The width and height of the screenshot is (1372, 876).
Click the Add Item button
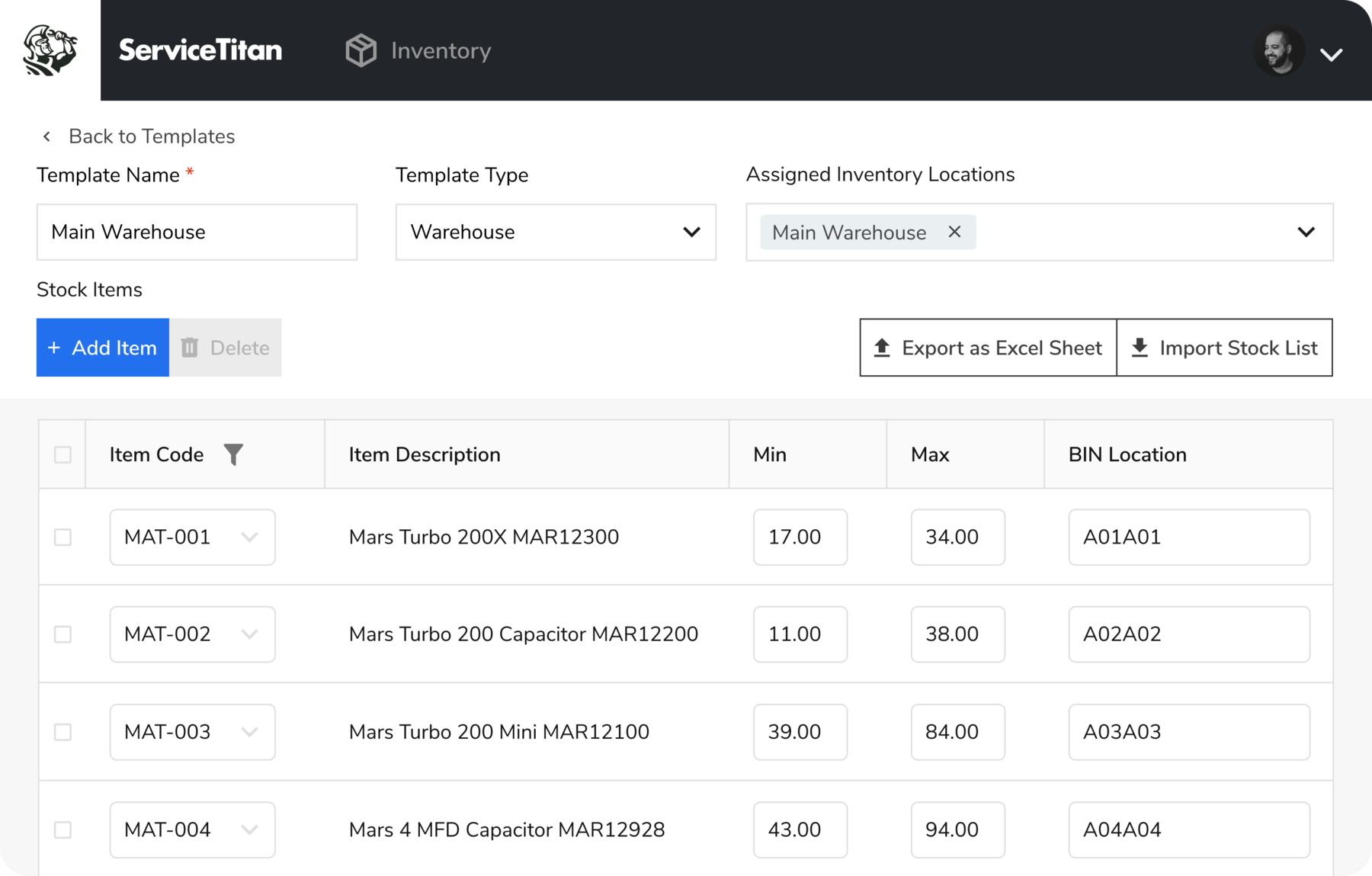click(102, 347)
